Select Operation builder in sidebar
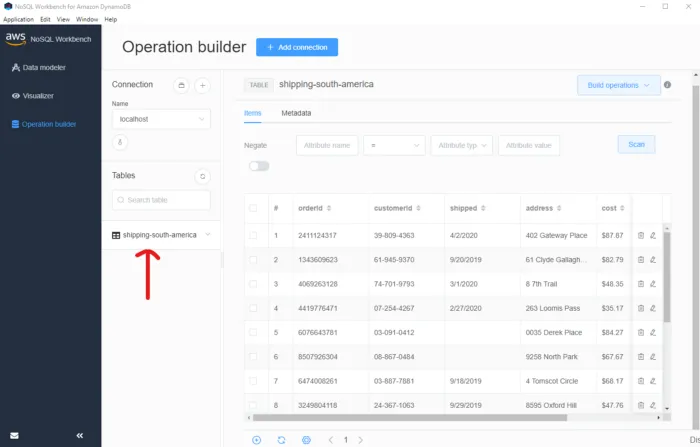Viewport: 700px width, 447px height. coord(44,124)
